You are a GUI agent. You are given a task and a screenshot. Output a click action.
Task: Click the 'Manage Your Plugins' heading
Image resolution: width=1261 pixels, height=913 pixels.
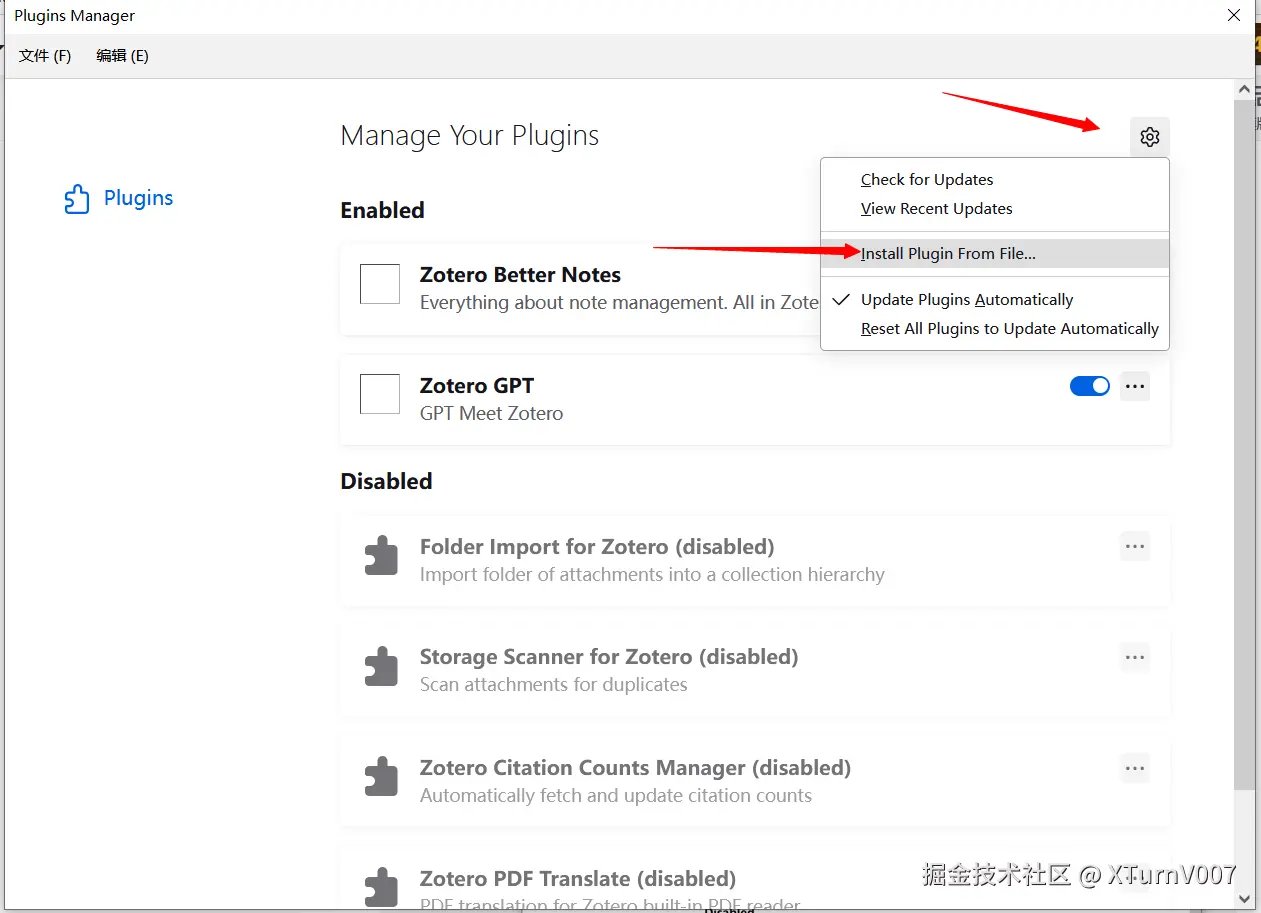470,136
